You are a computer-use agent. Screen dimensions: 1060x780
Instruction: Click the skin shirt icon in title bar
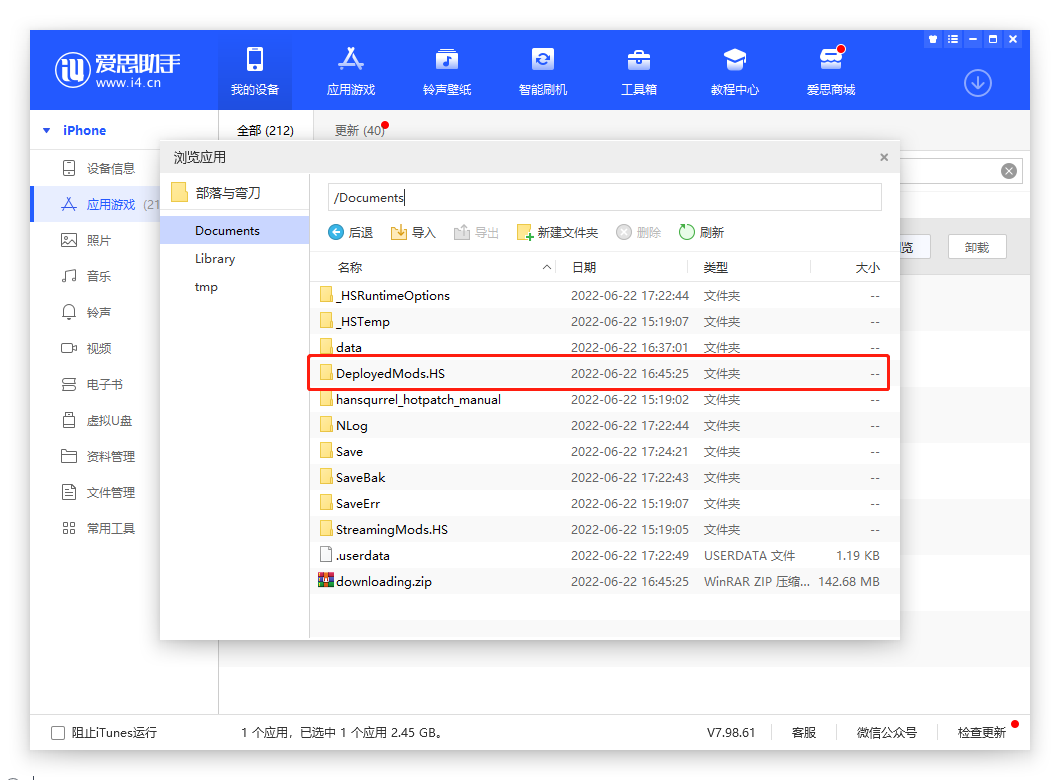pos(933,39)
